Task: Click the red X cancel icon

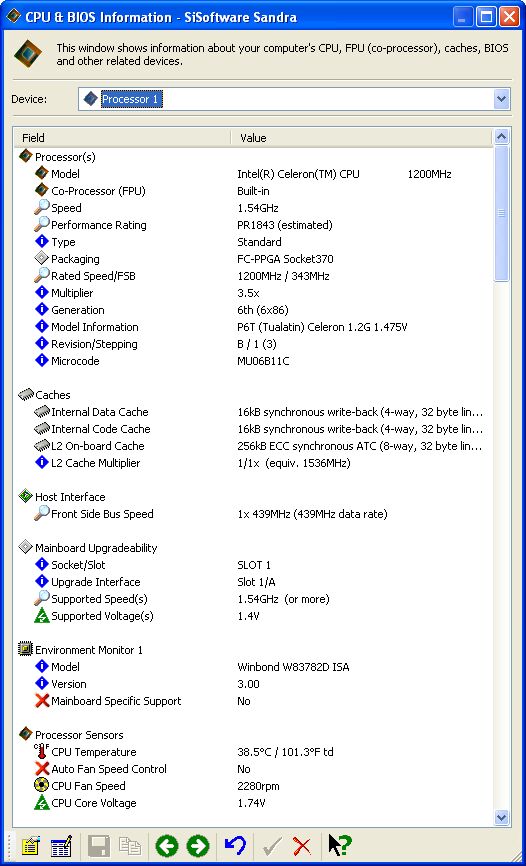Action: coord(302,846)
